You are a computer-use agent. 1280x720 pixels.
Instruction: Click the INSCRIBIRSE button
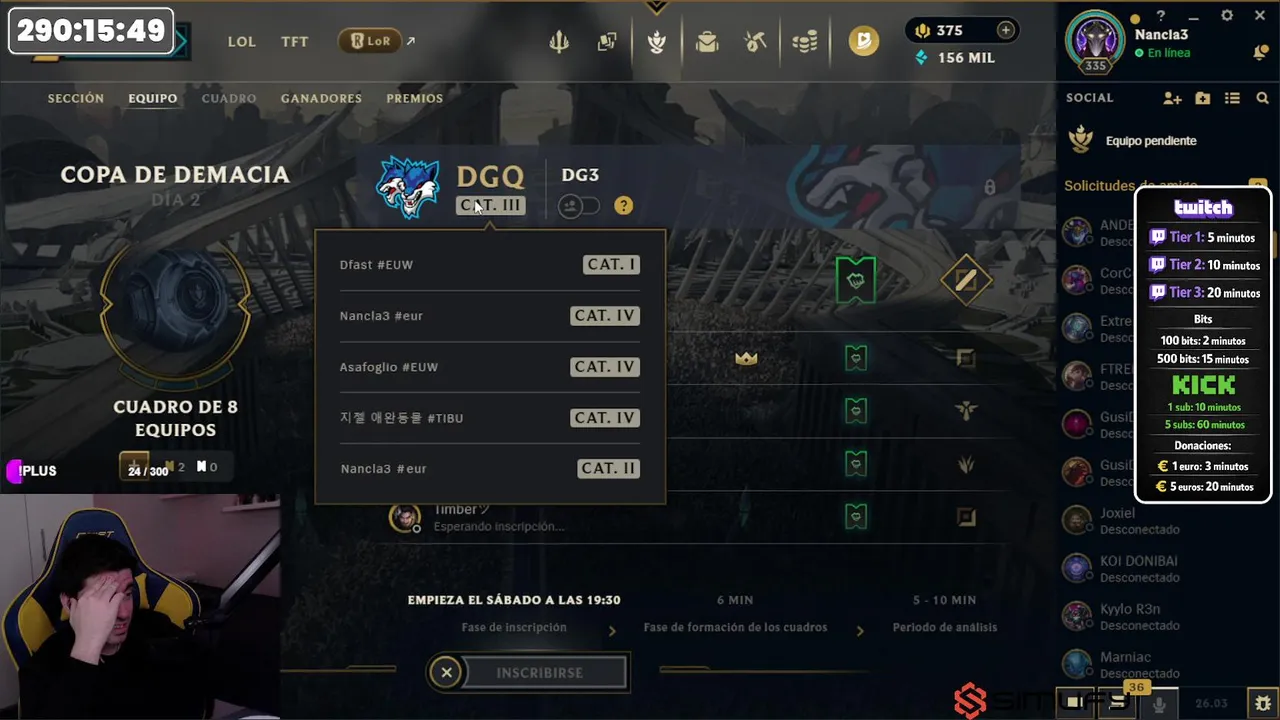[540, 673]
